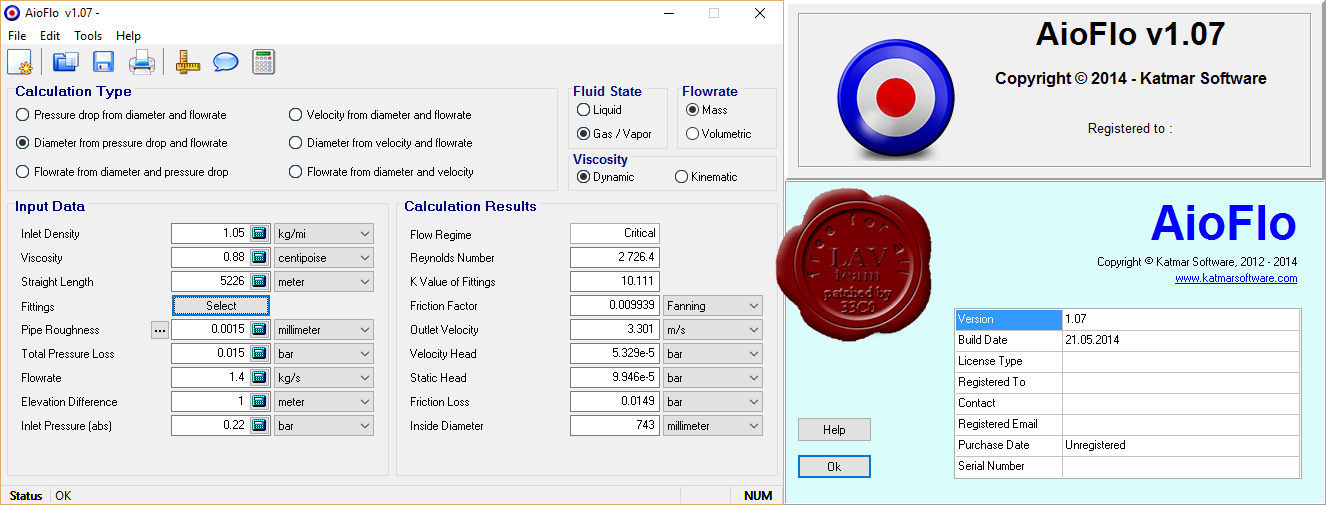Screen dimensions: 1326x505
Task: Click the NUM indicator in status bar
Action: click(x=757, y=496)
